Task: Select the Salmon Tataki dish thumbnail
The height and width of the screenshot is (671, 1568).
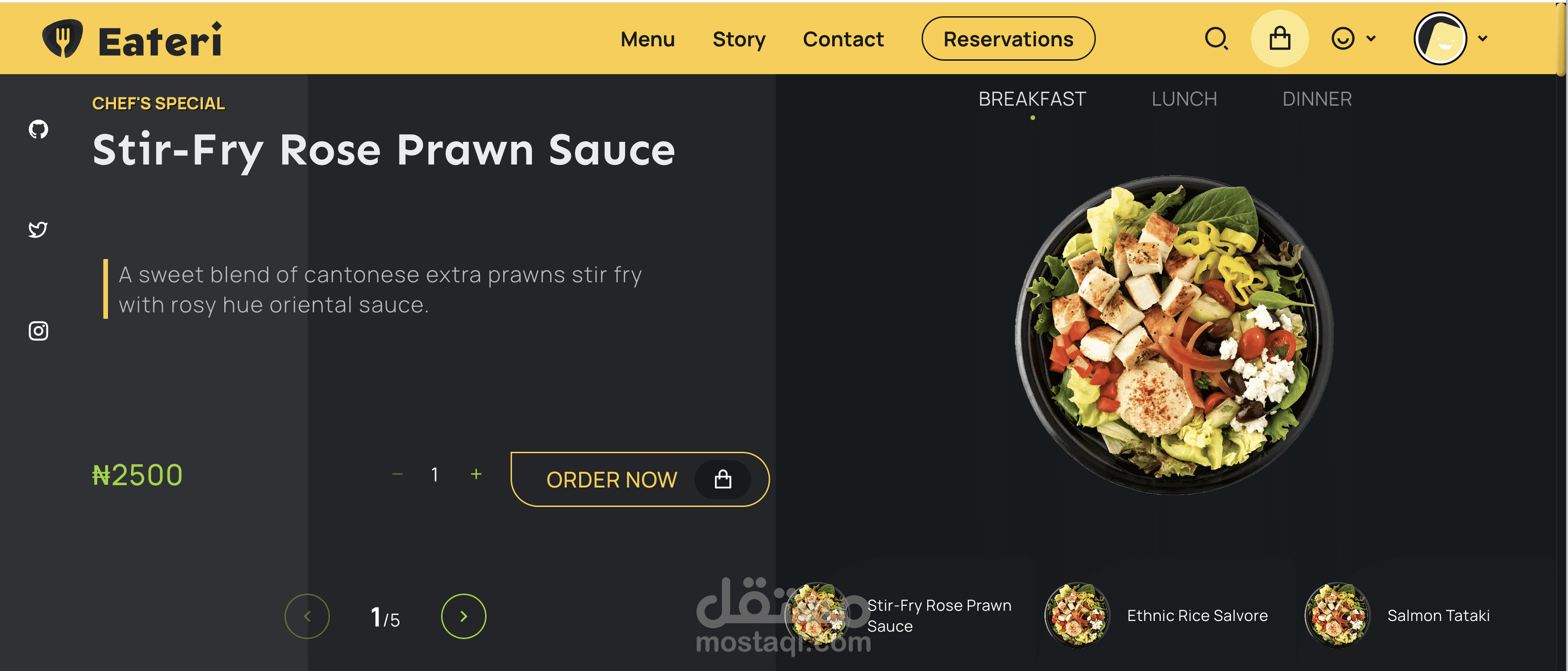Action: (x=1397, y=615)
